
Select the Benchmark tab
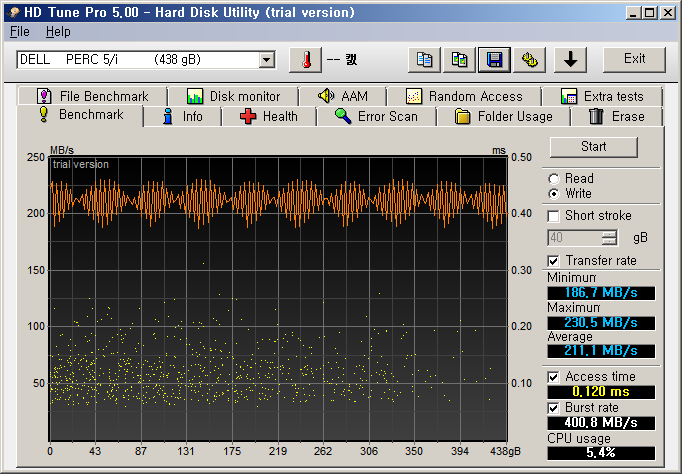click(x=80, y=115)
